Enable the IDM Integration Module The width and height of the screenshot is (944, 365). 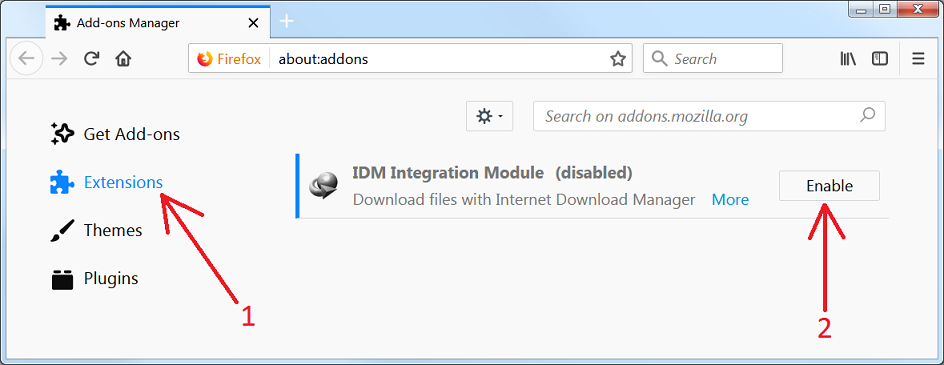(829, 186)
